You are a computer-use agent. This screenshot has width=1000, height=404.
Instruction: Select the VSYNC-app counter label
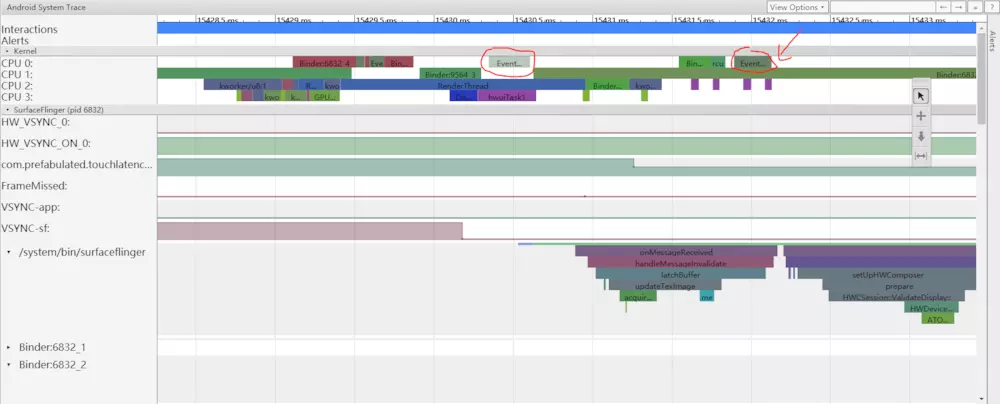coord(31,207)
